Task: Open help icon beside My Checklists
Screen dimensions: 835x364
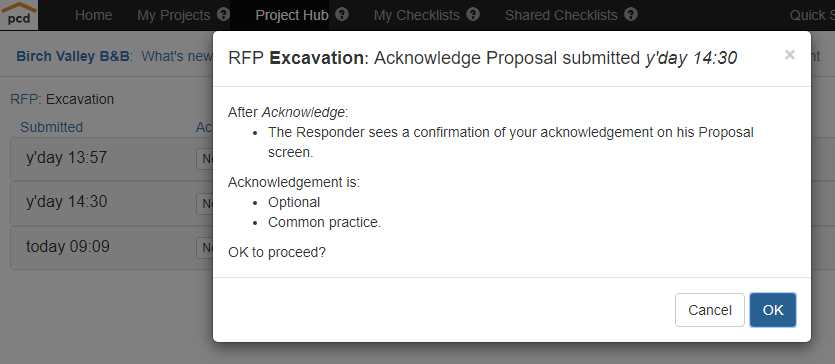Action: pyautogui.click(x=473, y=14)
